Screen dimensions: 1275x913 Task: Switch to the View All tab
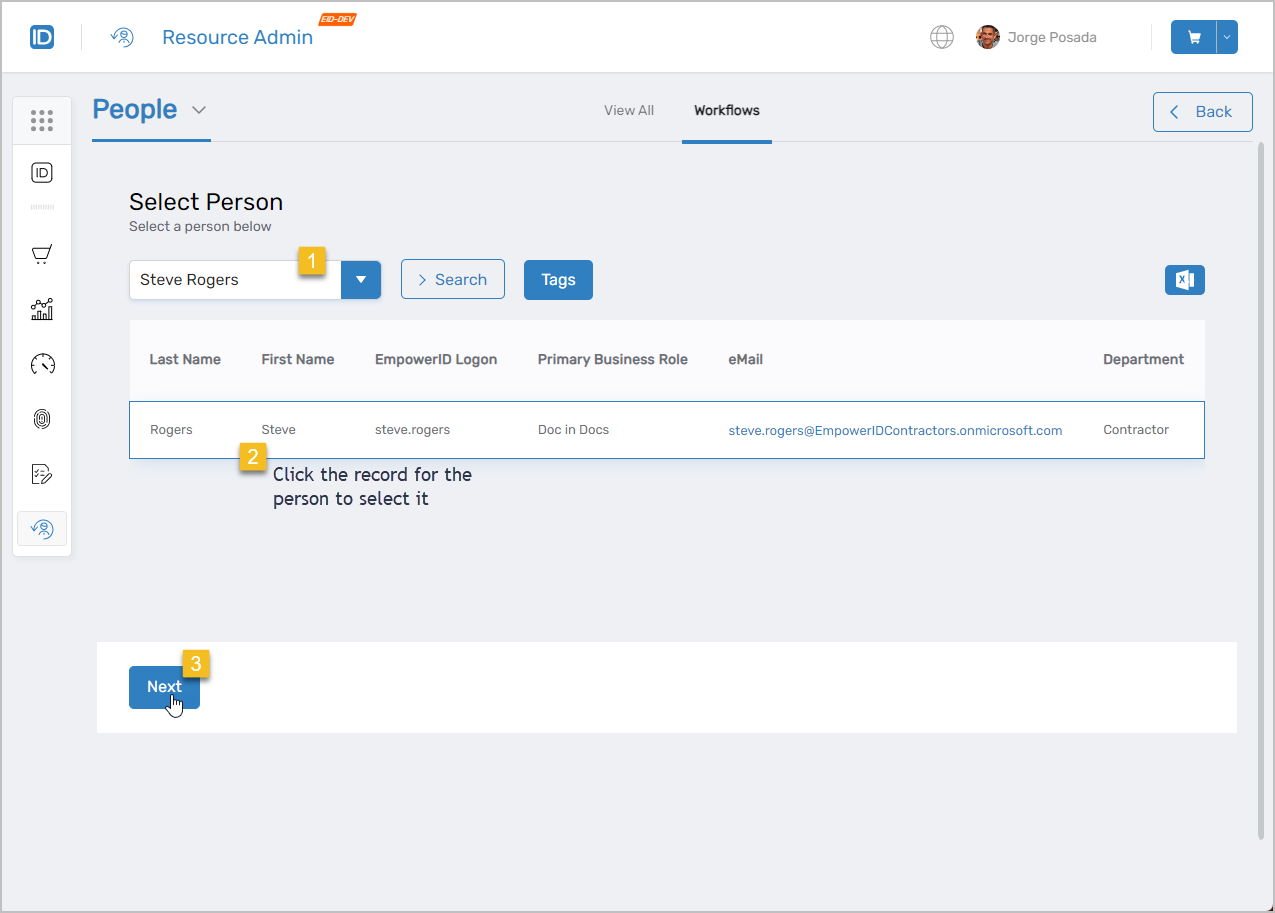pyautogui.click(x=628, y=110)
